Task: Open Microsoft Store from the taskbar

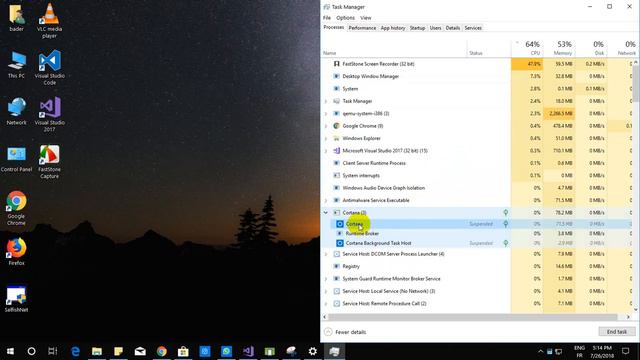Action: (x=183, y=351)
